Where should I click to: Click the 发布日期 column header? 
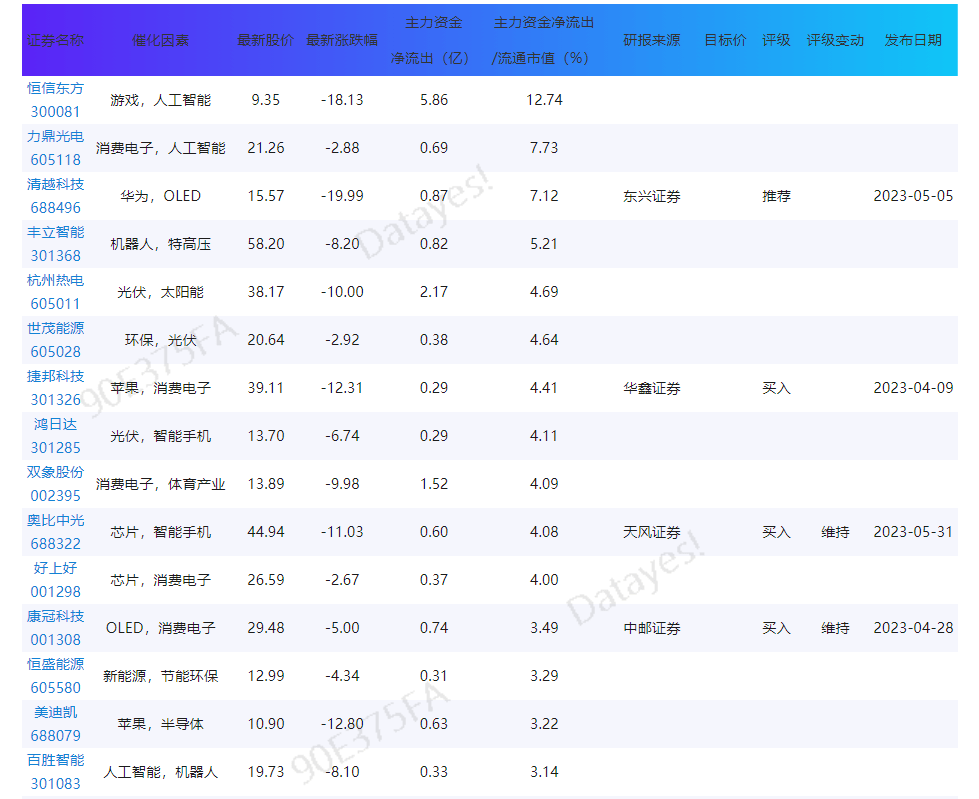[913, 41]
